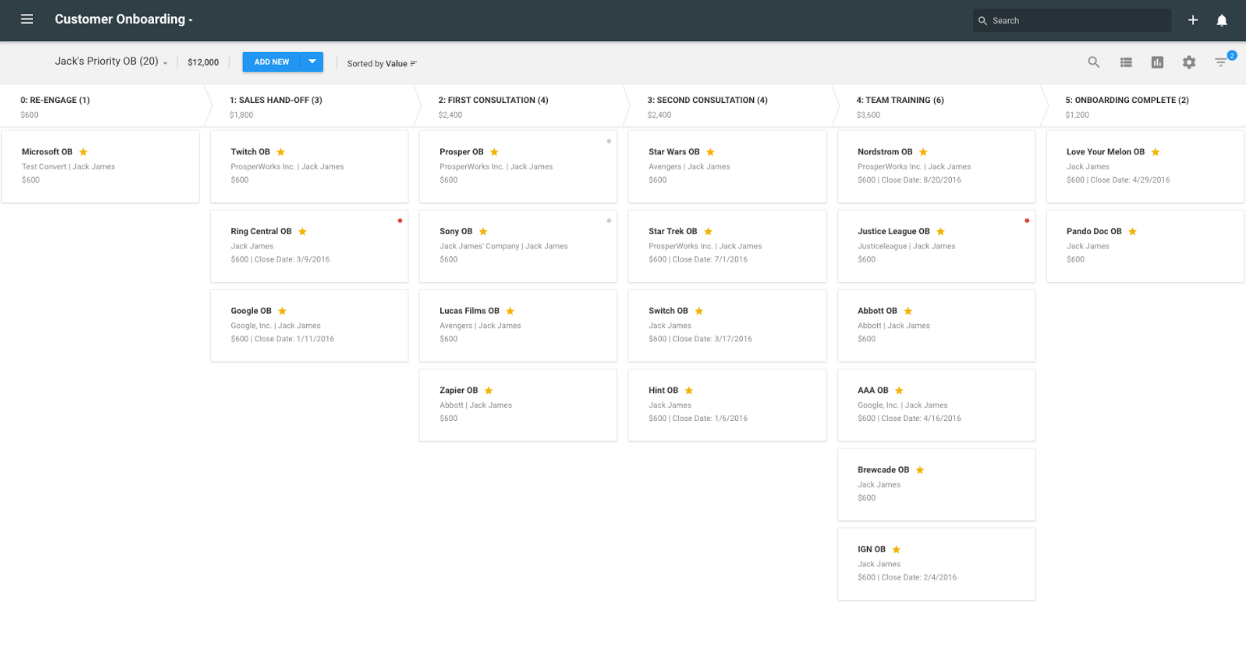The height and width of the screenshot is (660, 1247).
Task: Select the 2: First Consultation stage header
Action: click(x=522, y=106)
